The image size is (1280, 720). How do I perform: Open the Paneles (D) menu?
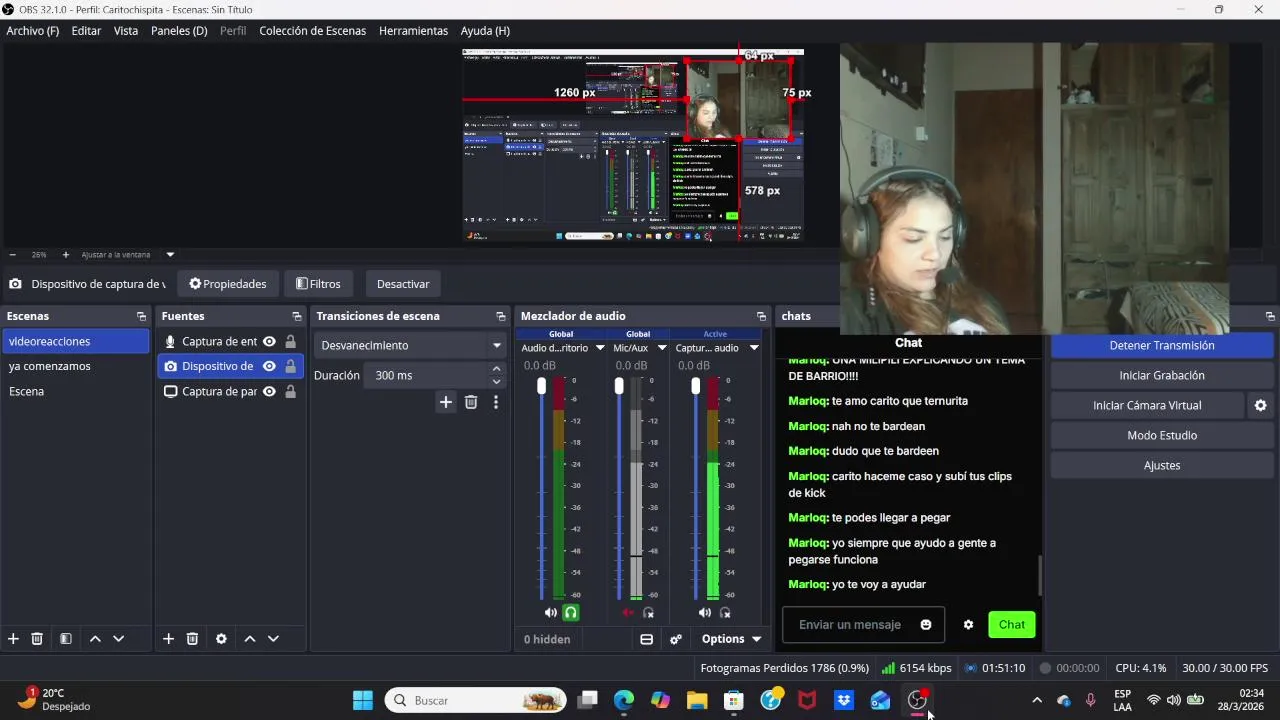pyautogui.click(x=179, y=31)
